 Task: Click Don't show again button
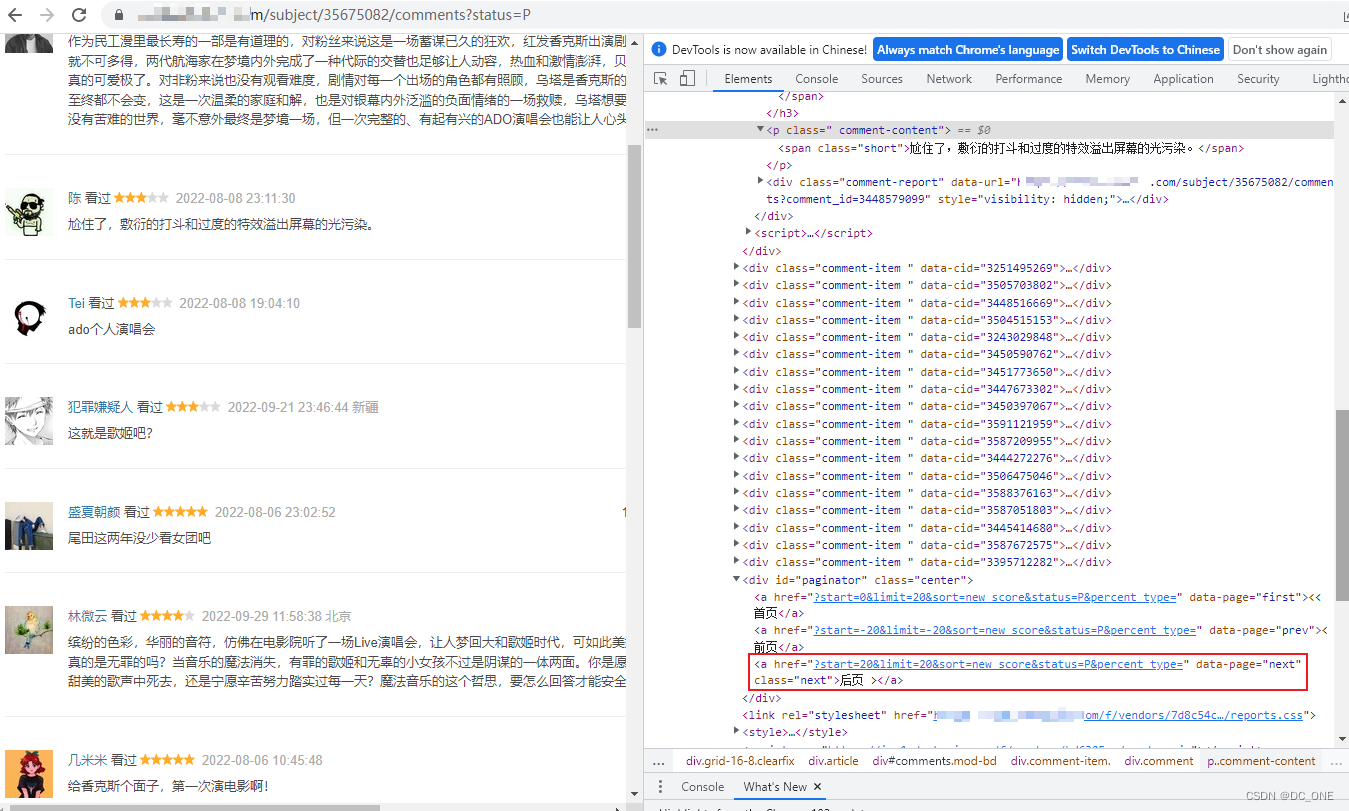click(1280, 49)
